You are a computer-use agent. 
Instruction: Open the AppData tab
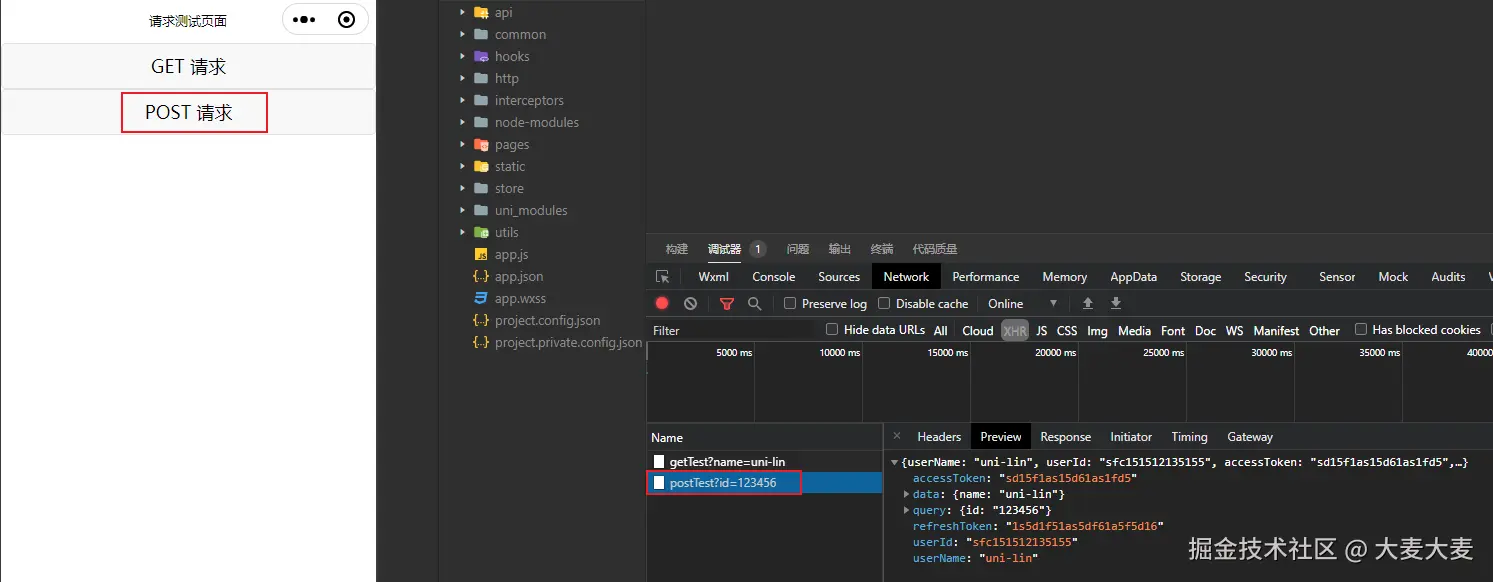pos(1133,277)
